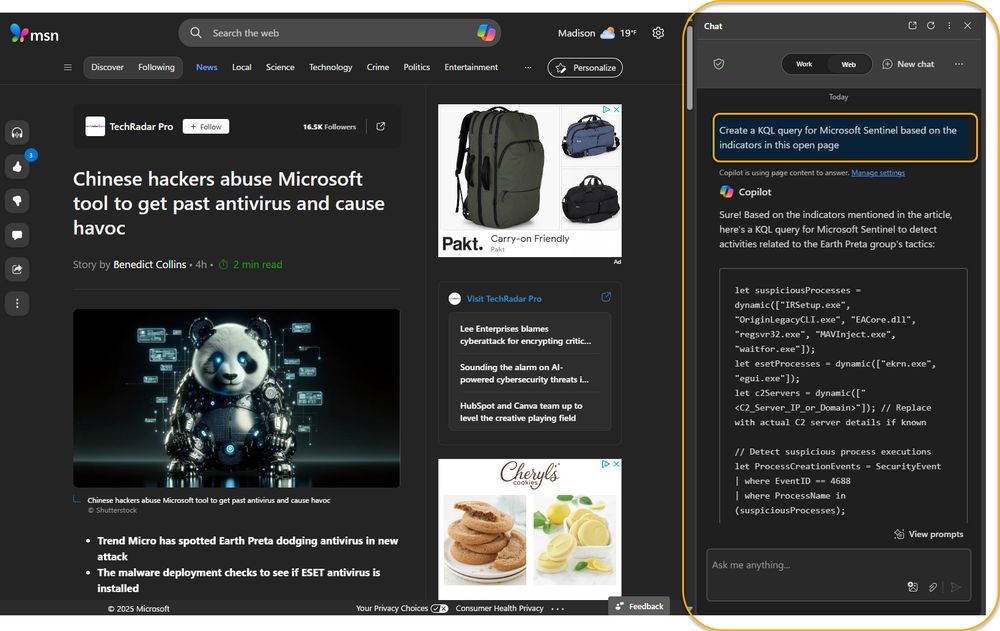1000x631 pixels.
Task: Open the Feedback button
Action: click(639, 606)
